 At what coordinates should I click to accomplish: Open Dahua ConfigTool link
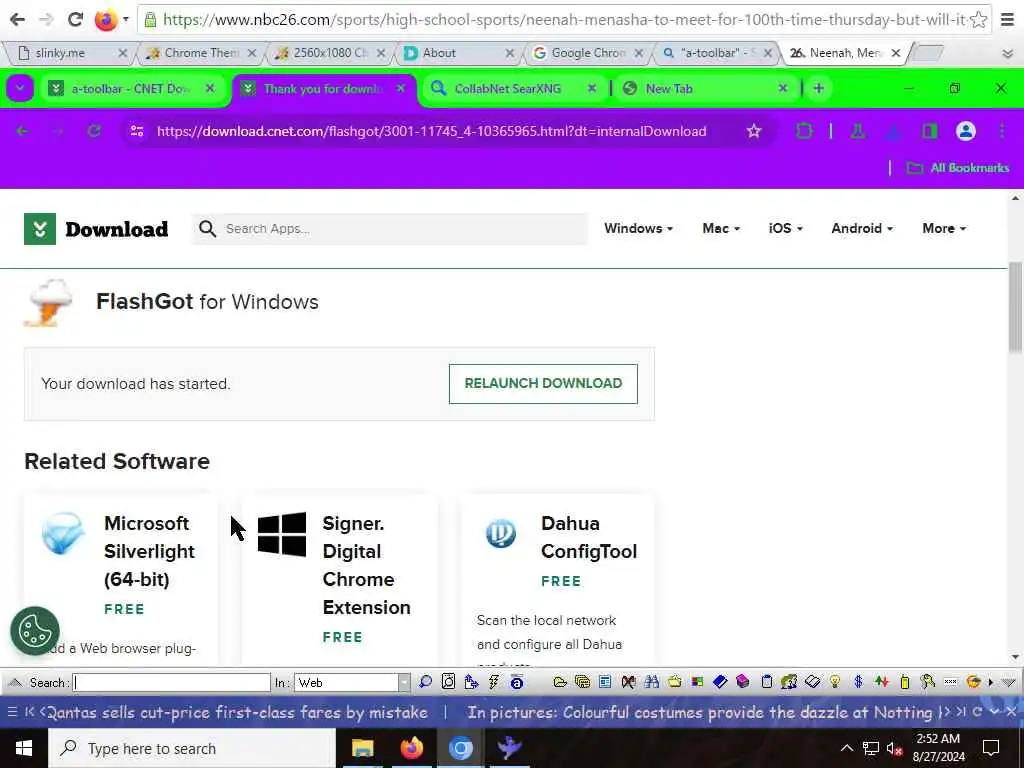pyautogui.click(x=589, y=537)
